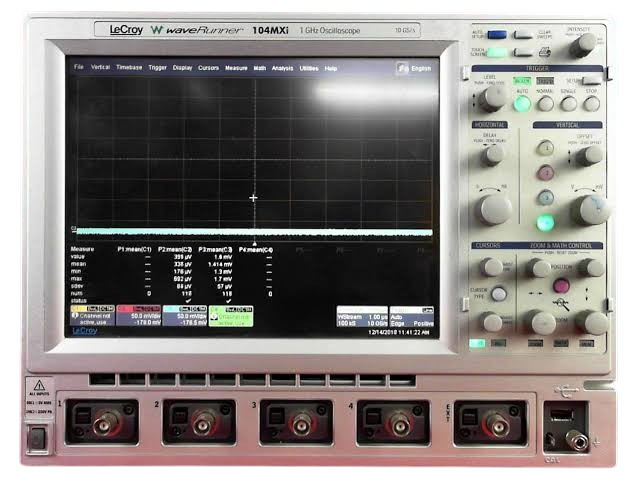638x480 pixels.
Task: Toggle the lit green channel 4 button
Action: (545, 223)
